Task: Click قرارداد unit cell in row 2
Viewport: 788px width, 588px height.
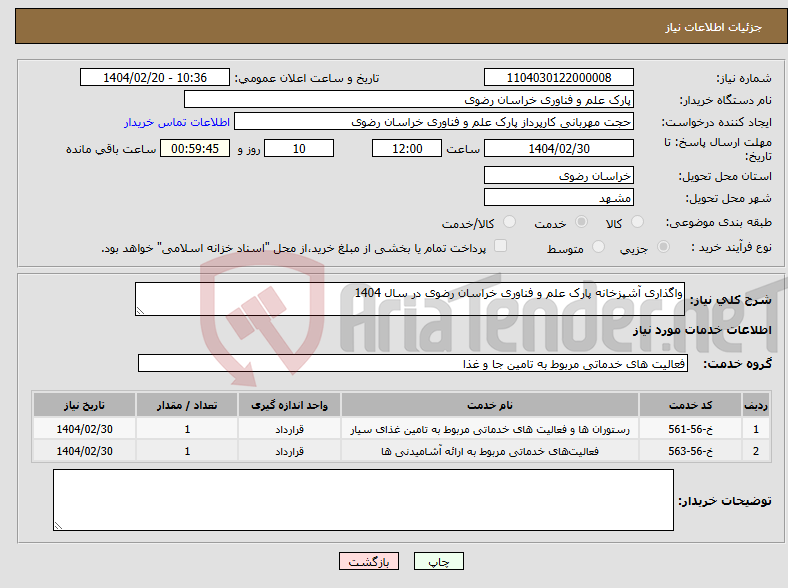Action: 289,451
